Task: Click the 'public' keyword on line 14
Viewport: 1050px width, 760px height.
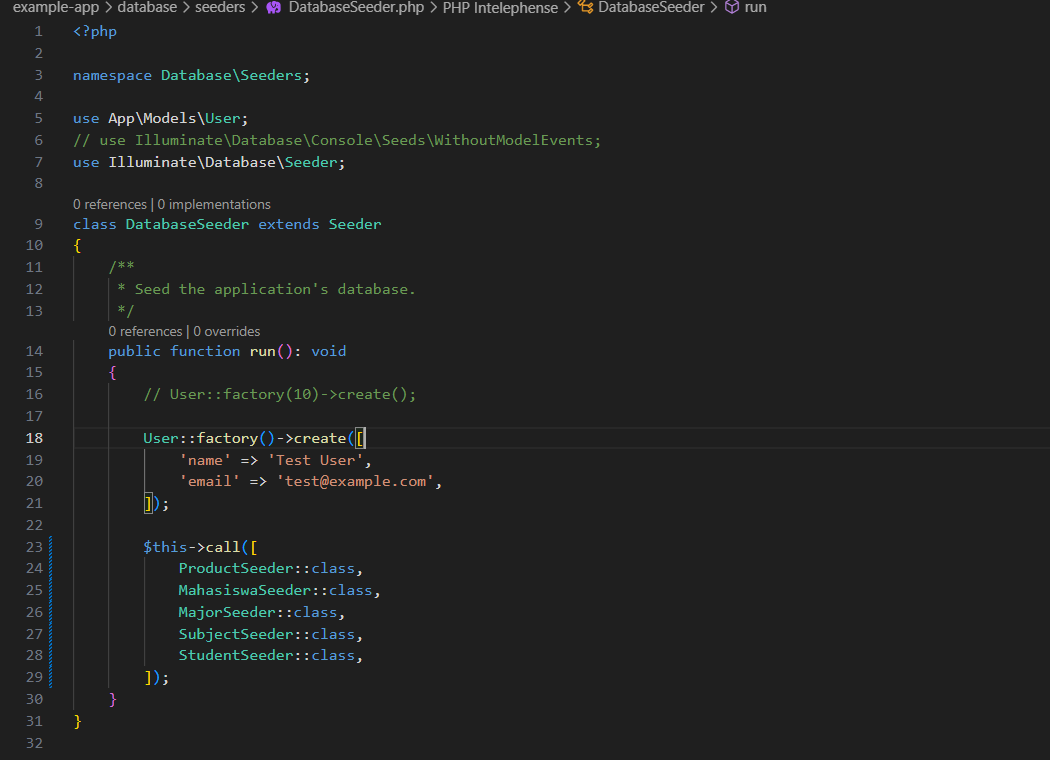Action: 135,352
